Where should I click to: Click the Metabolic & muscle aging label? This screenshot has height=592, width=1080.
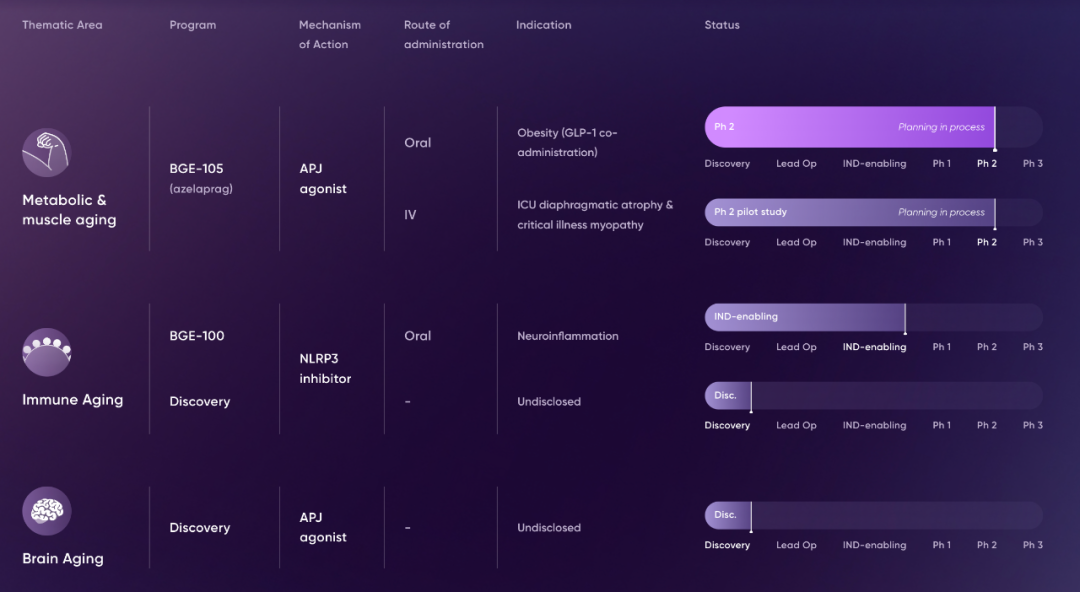coord(69,210)
